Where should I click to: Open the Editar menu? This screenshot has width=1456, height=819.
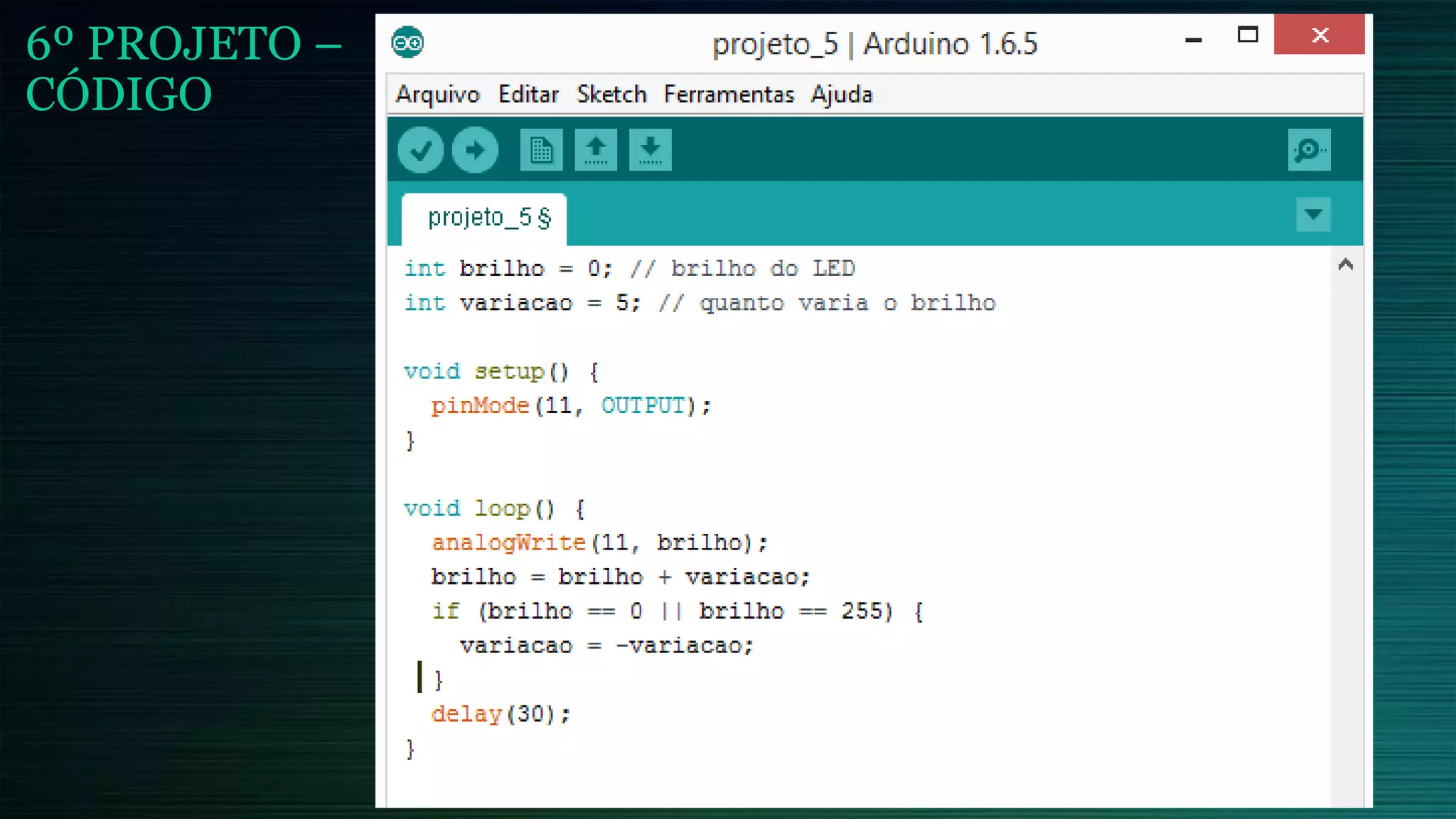[x=528, y=95]
